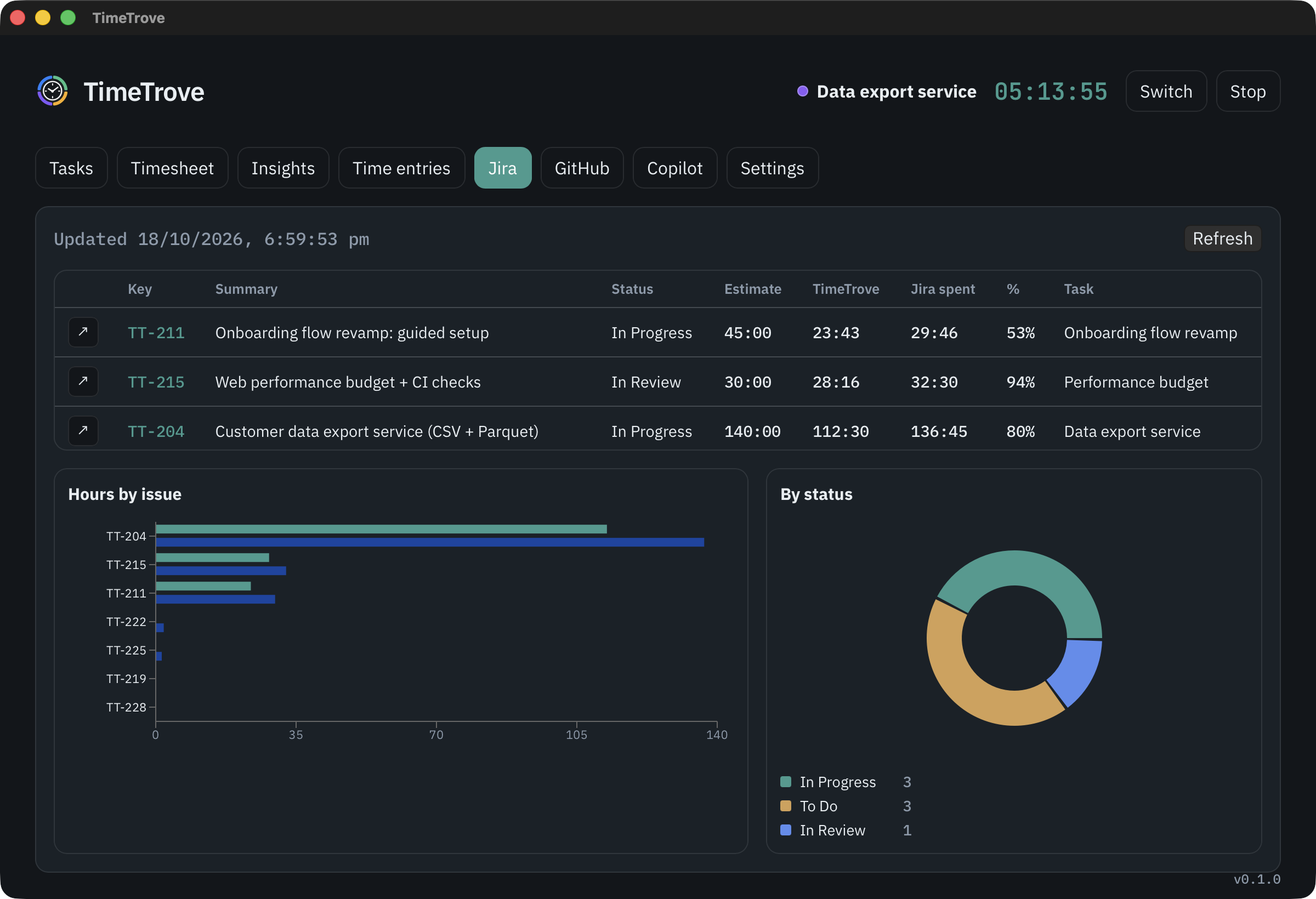Viewport: 1316px width, 899px height.
Task: Click summary 'Onboarding flow revamp: guided setup'
Action: click(351, 333)
